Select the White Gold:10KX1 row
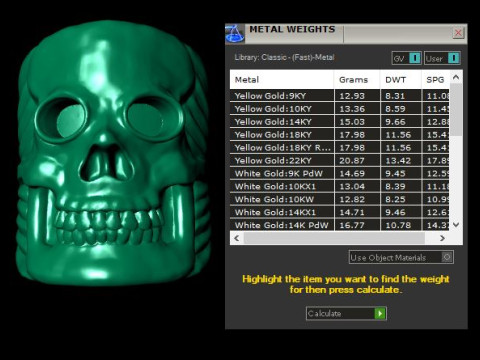This screenshot has height=360, width=480. coord(339,186)
